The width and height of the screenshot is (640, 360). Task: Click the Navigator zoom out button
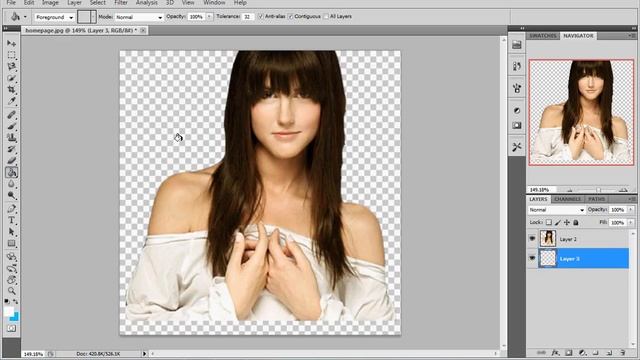pos(570,190)
